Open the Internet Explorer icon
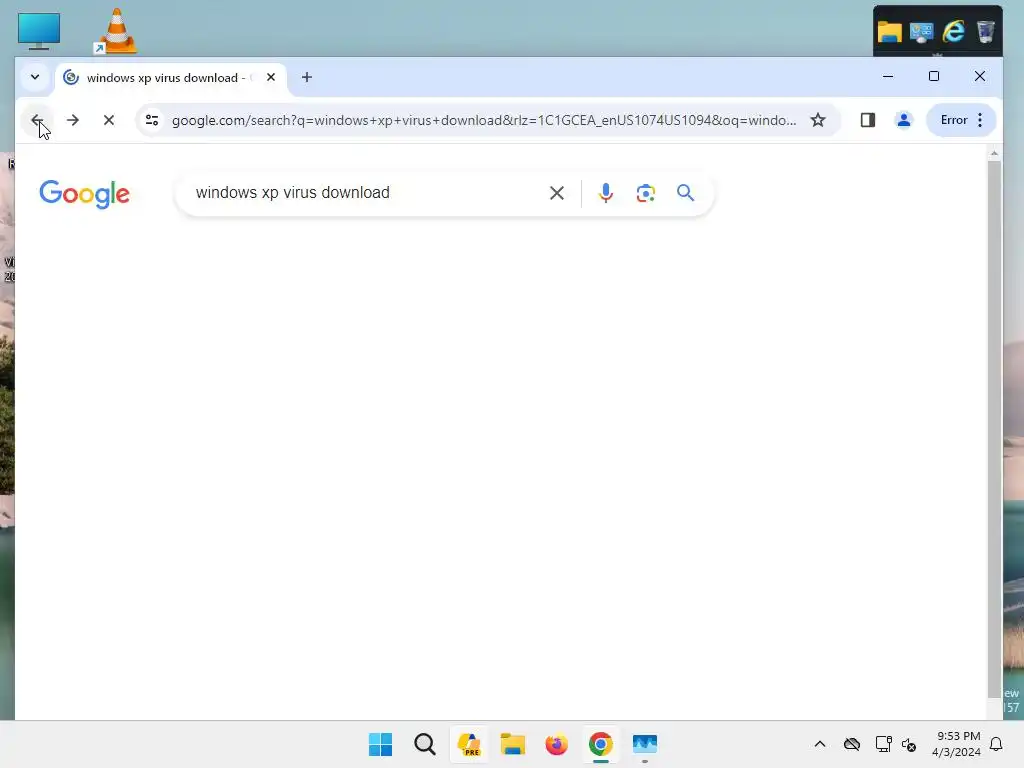Viewport: 1024px width, 768px height. point(953,31)
